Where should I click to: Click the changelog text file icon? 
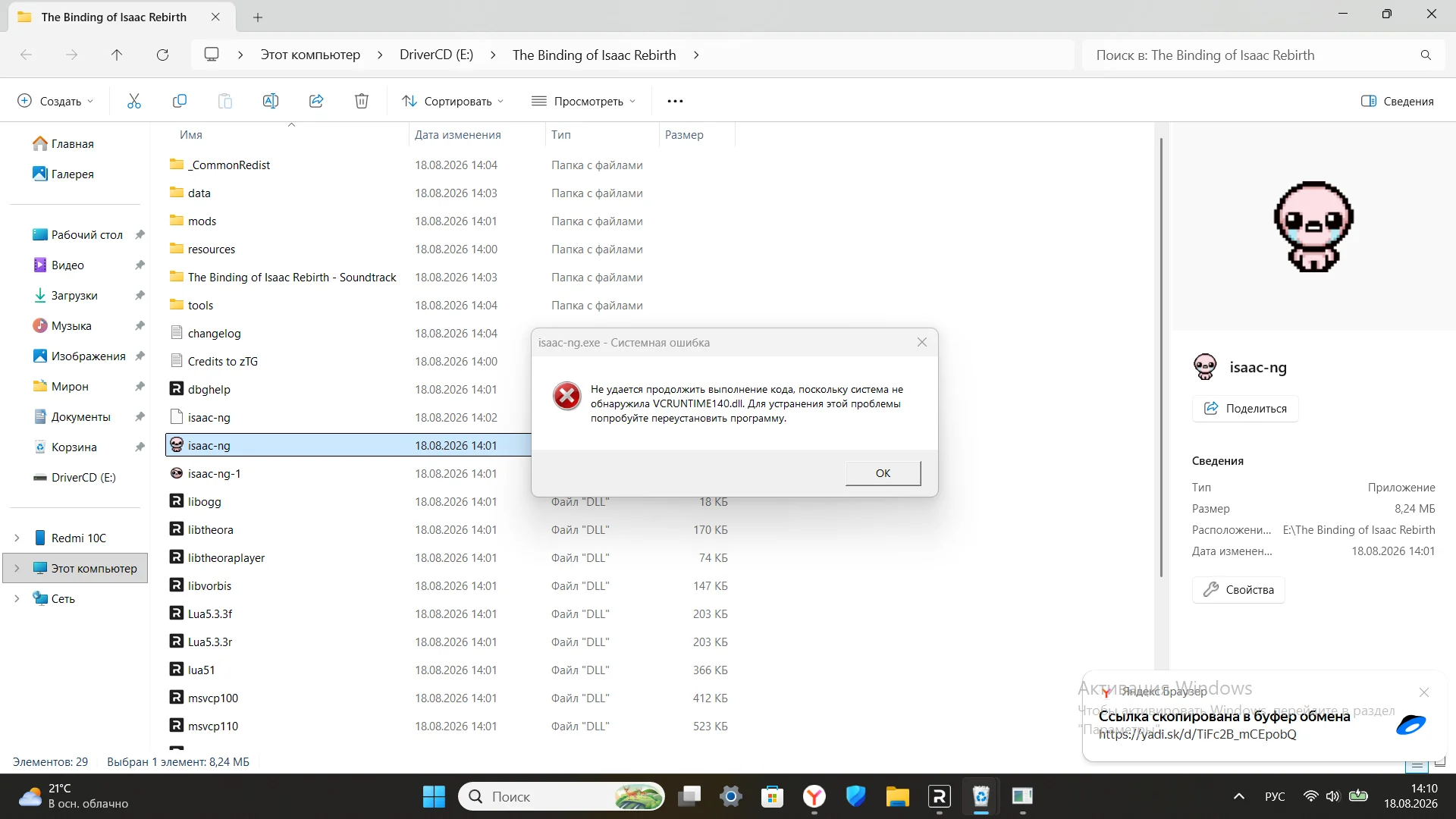[177, 333]
